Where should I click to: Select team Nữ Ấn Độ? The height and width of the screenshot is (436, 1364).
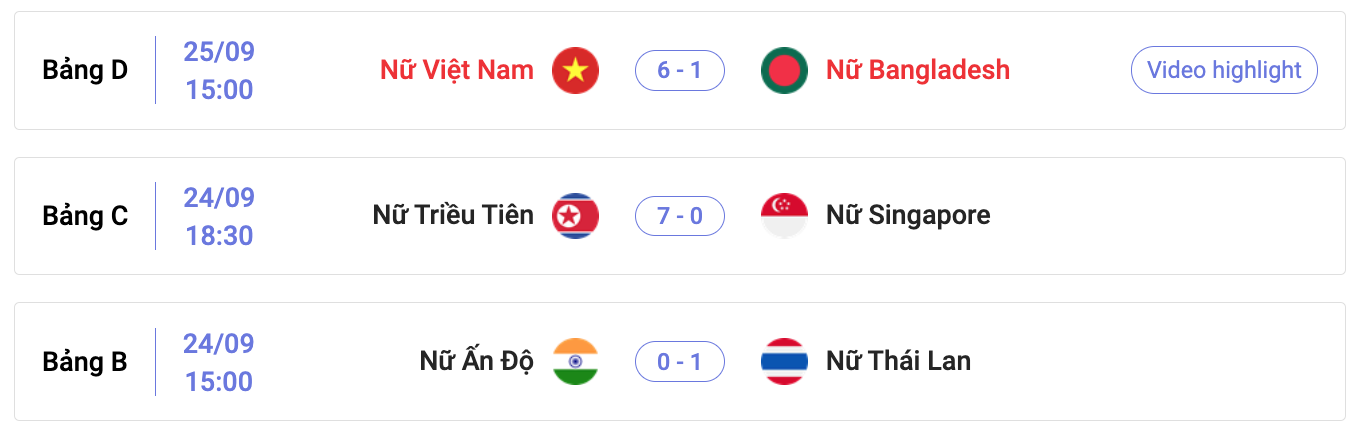click(x=477, y=361)
